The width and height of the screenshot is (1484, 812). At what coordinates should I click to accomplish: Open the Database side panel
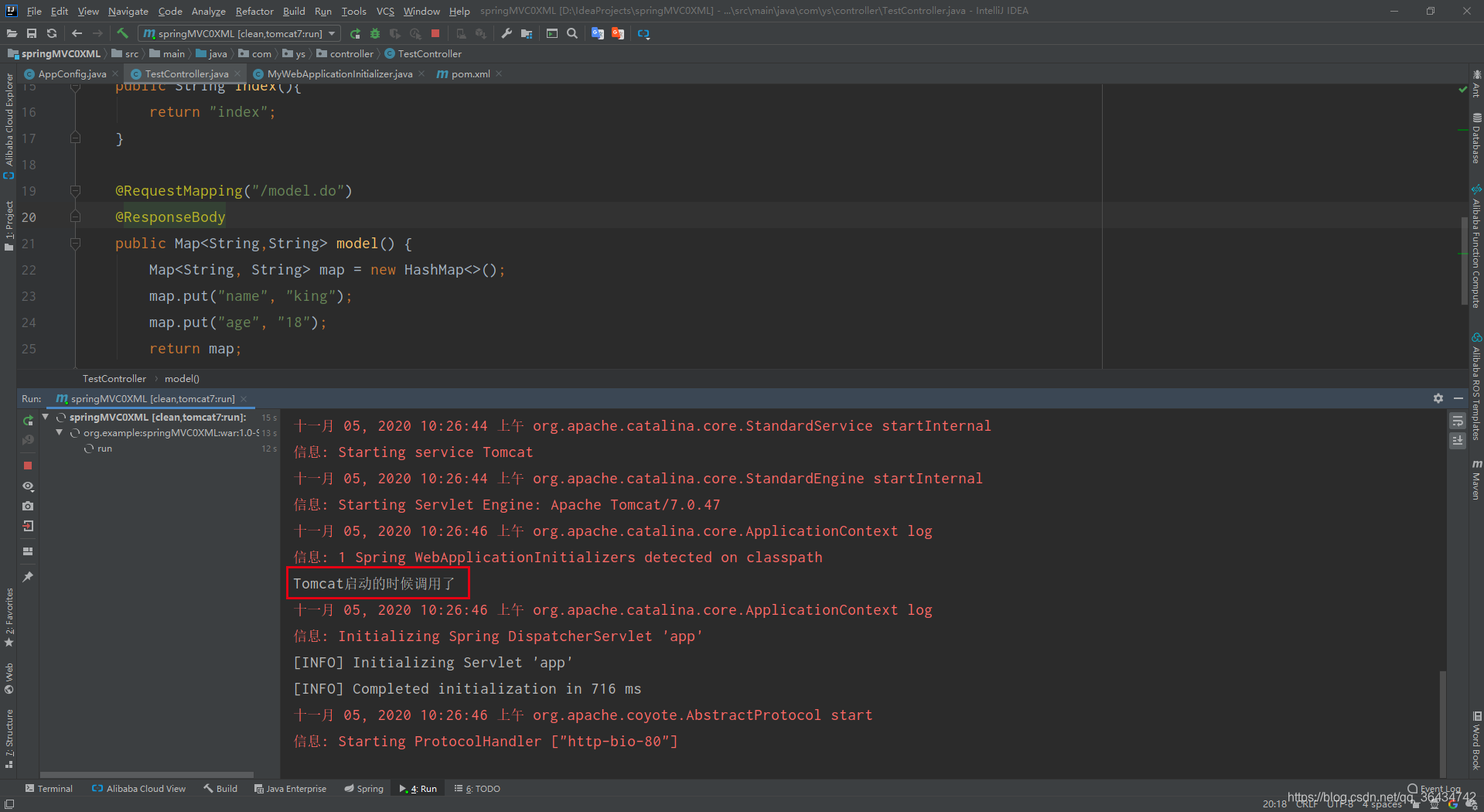[x=1476, y=139]
